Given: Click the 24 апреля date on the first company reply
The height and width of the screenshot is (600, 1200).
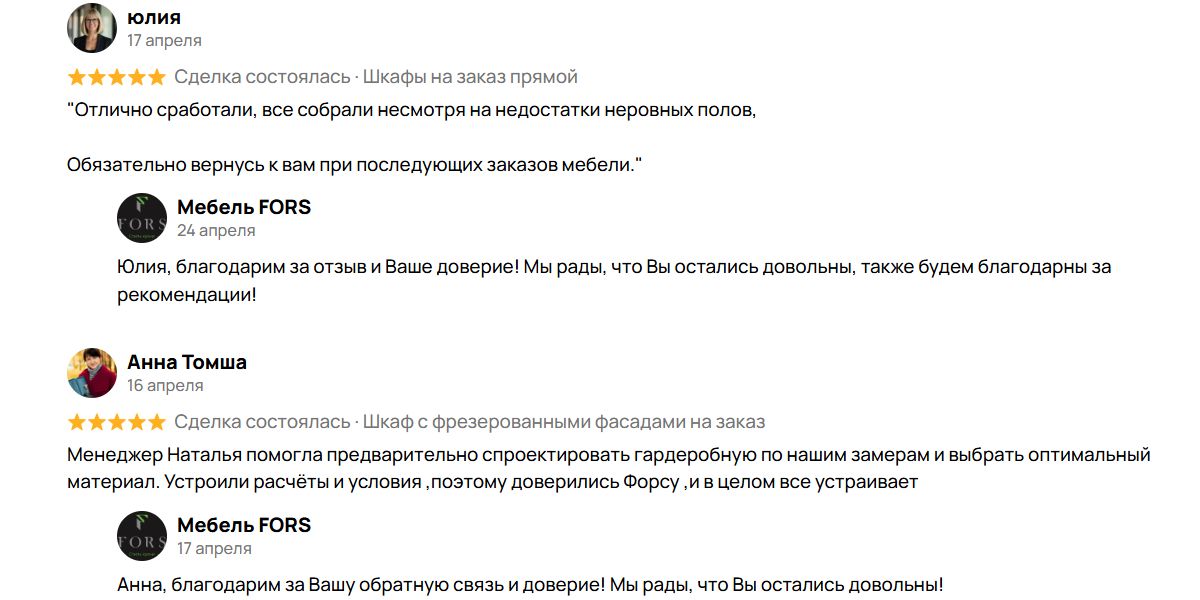Looking at the screenshot, I should tap(216, 231).
